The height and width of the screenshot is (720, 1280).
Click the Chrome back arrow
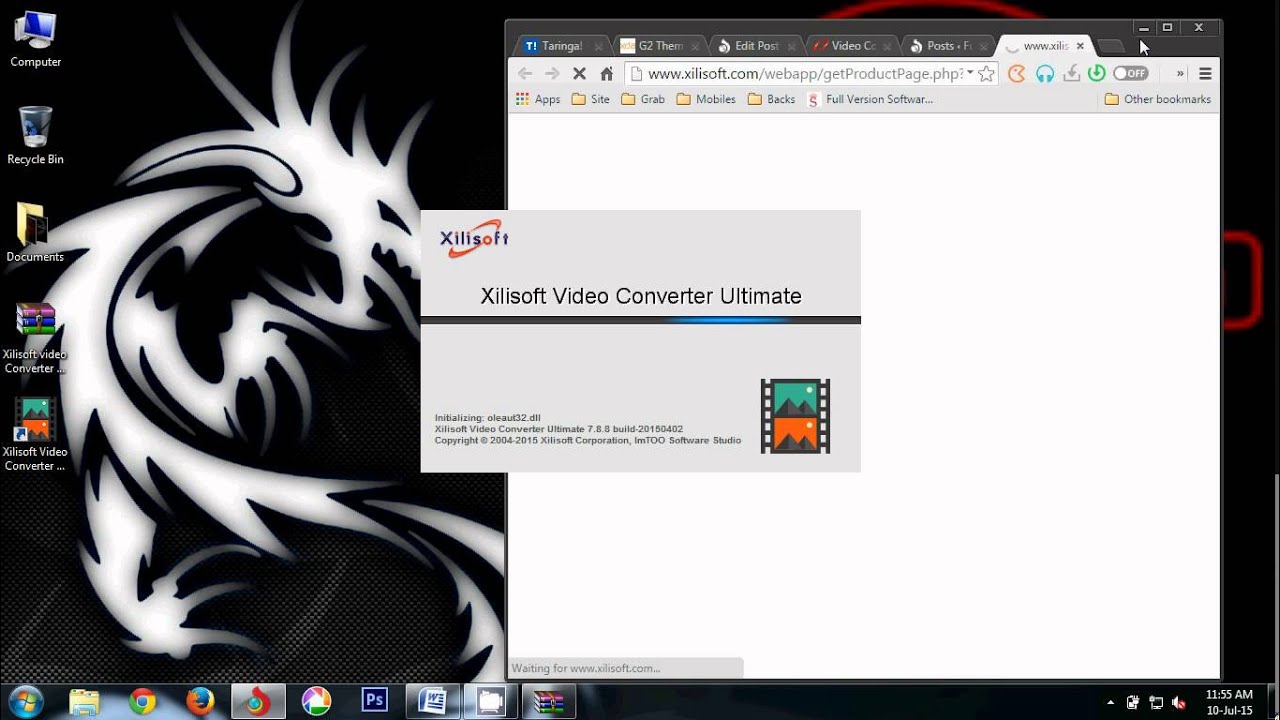[525, 73]
